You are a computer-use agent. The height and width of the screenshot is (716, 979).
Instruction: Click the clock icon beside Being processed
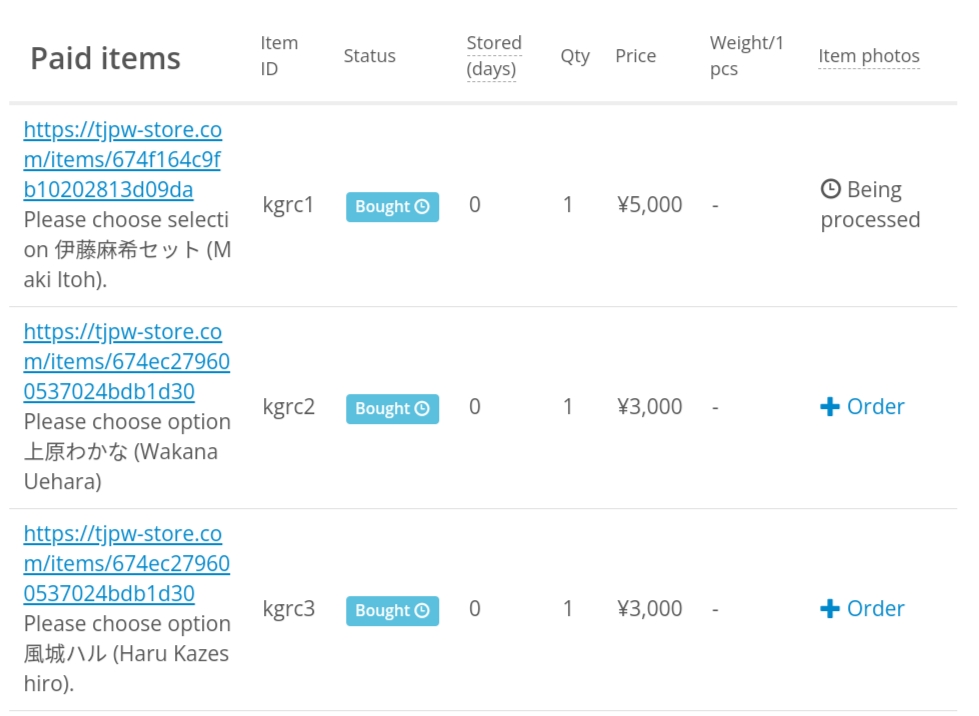[830, 189]
